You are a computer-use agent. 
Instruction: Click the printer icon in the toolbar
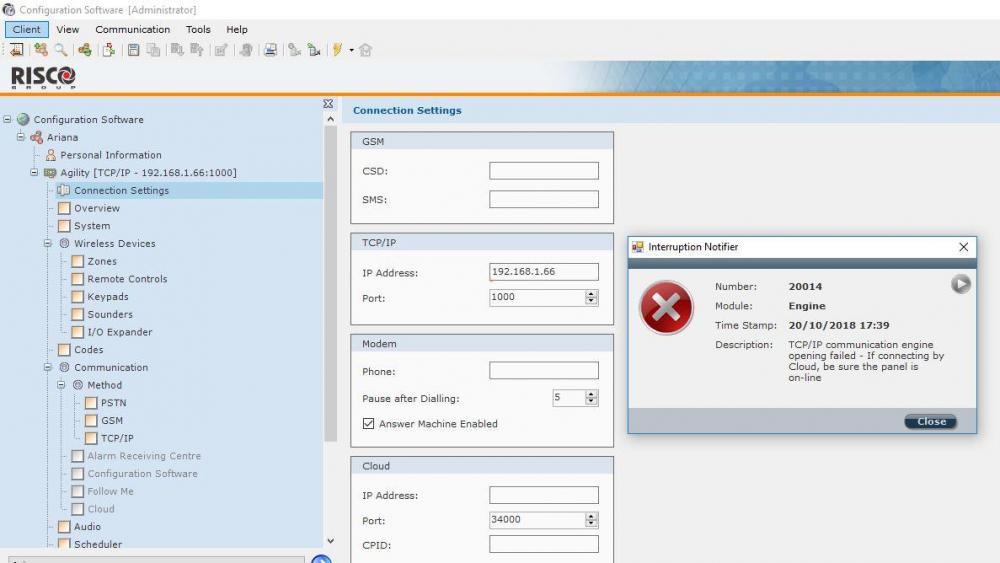270,50
